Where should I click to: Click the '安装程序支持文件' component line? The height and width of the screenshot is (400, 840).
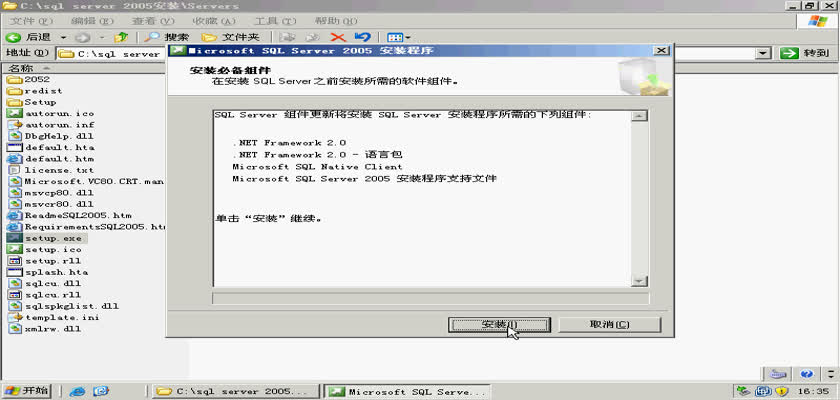click(364, 179)
